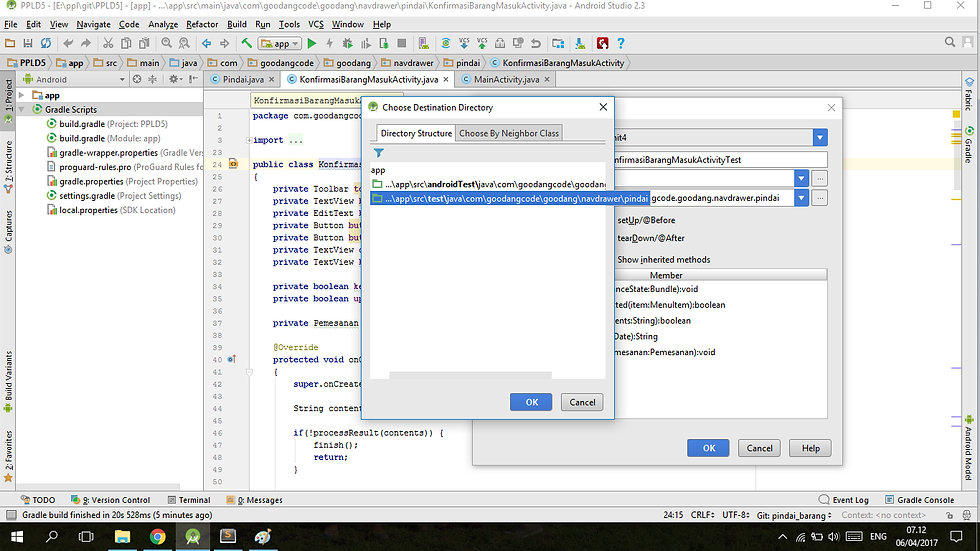Viewport: 980px width, 551px height.
Task: Click the Scroll from Source icon
Action: point(137,79)
